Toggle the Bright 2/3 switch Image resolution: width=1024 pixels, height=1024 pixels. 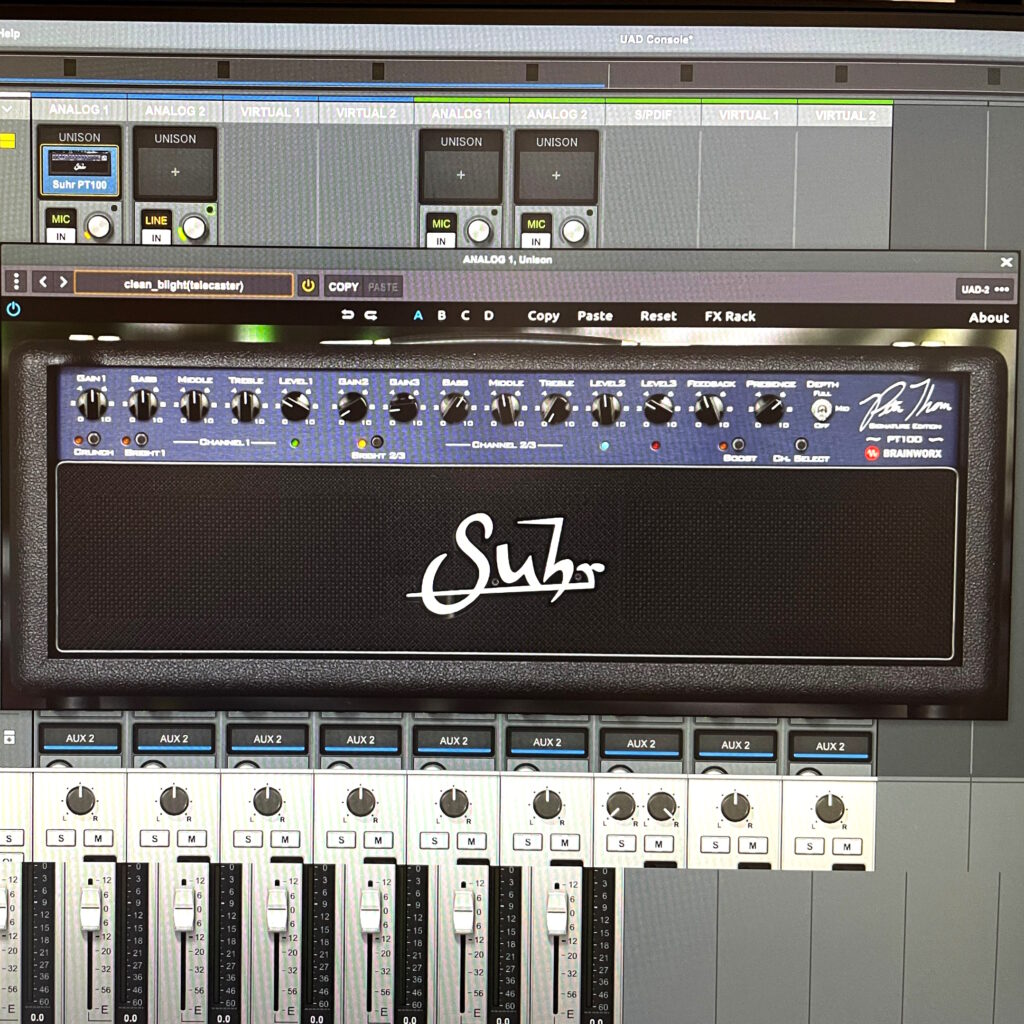pos(377,442)
